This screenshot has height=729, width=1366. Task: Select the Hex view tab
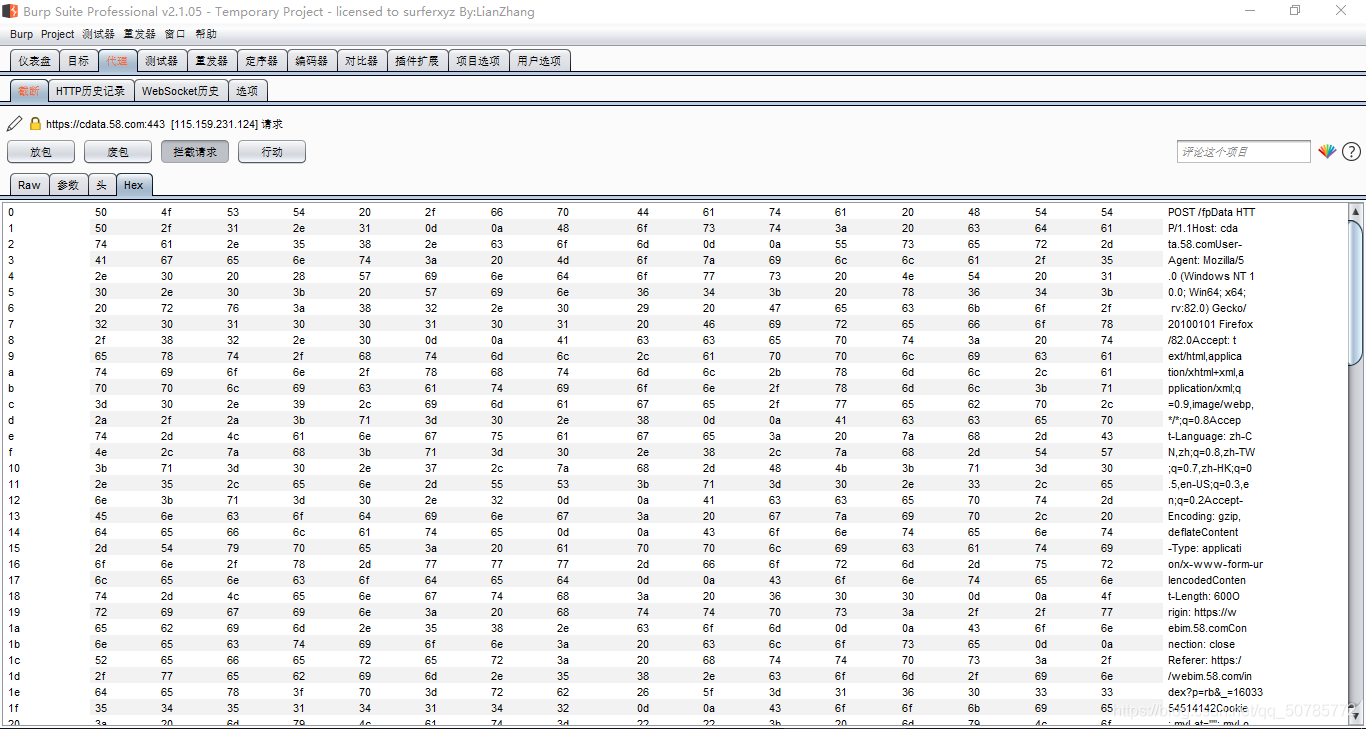[134, 185]
